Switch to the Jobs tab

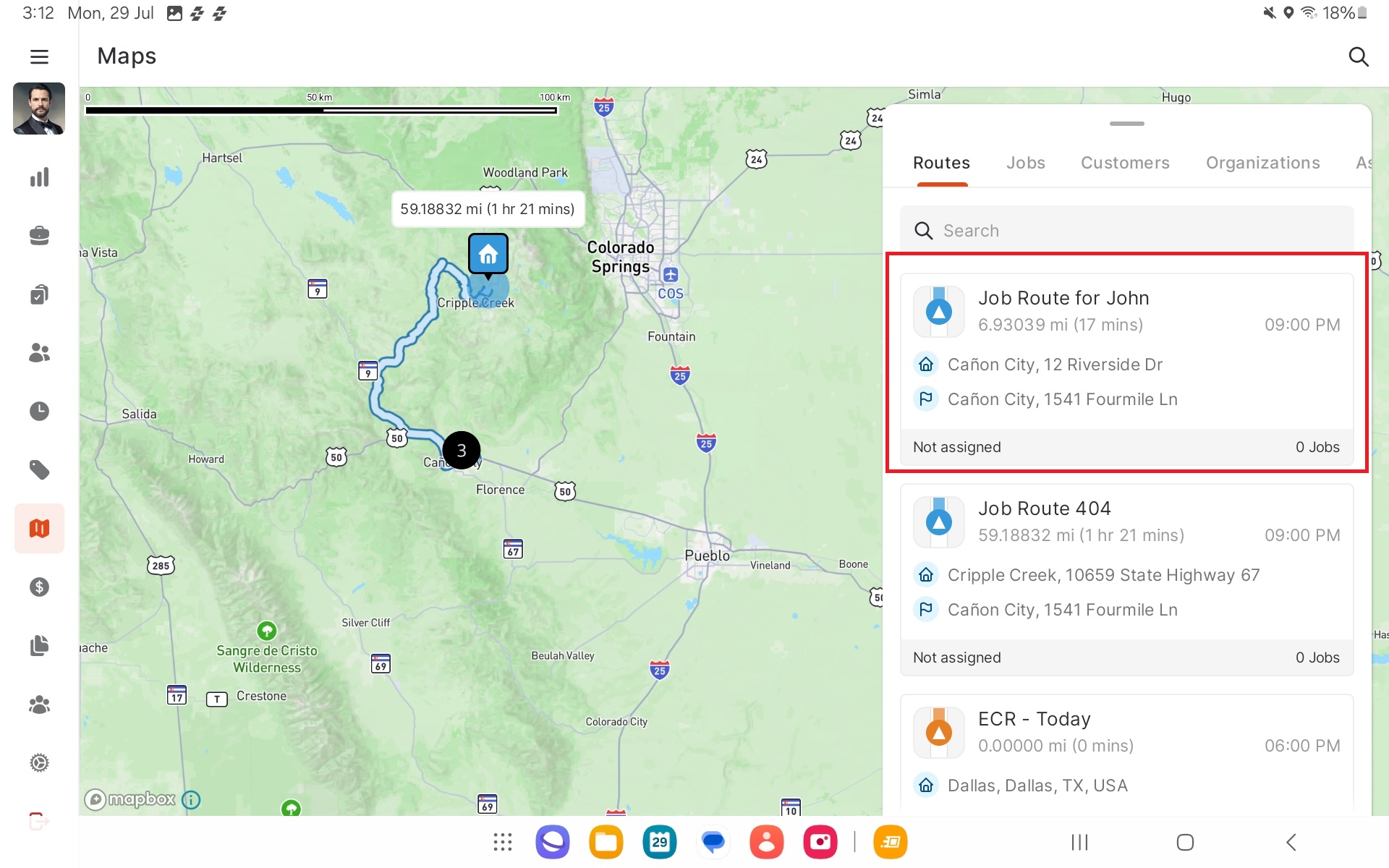pos(1025,163)
